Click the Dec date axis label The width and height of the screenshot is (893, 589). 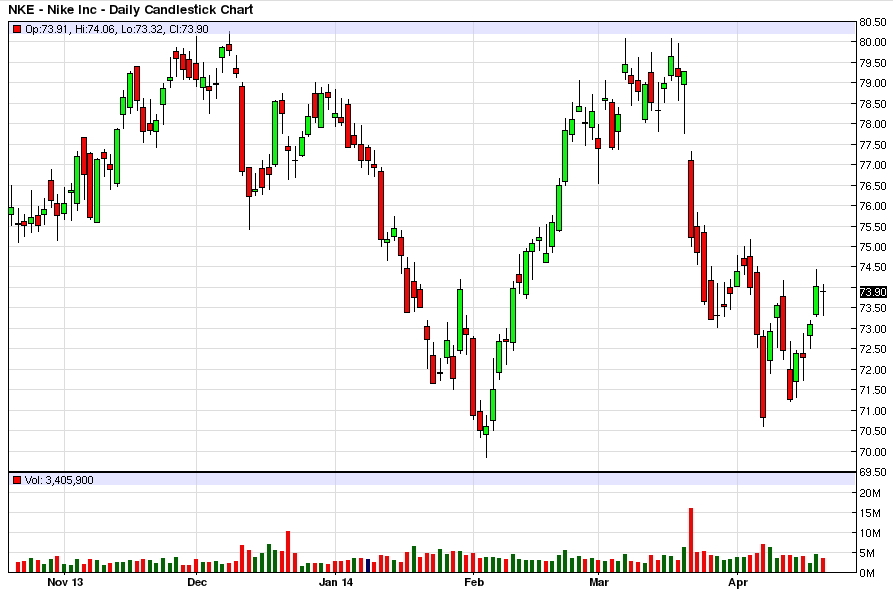click(196, 582)
